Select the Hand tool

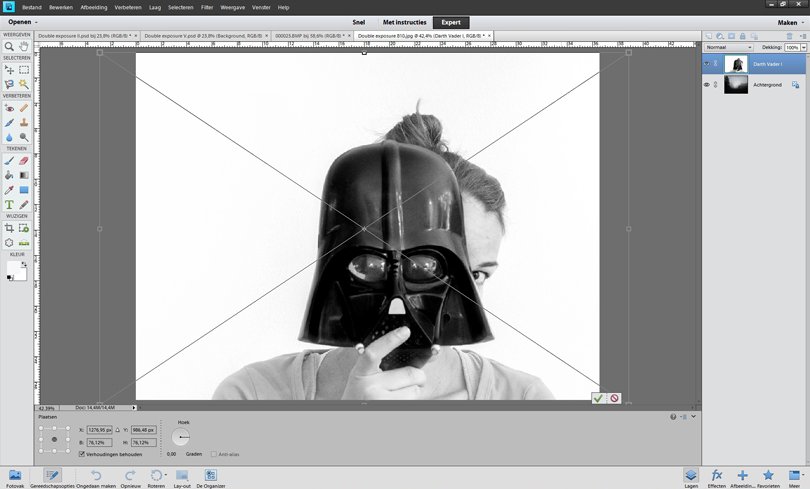click(24, 46)
